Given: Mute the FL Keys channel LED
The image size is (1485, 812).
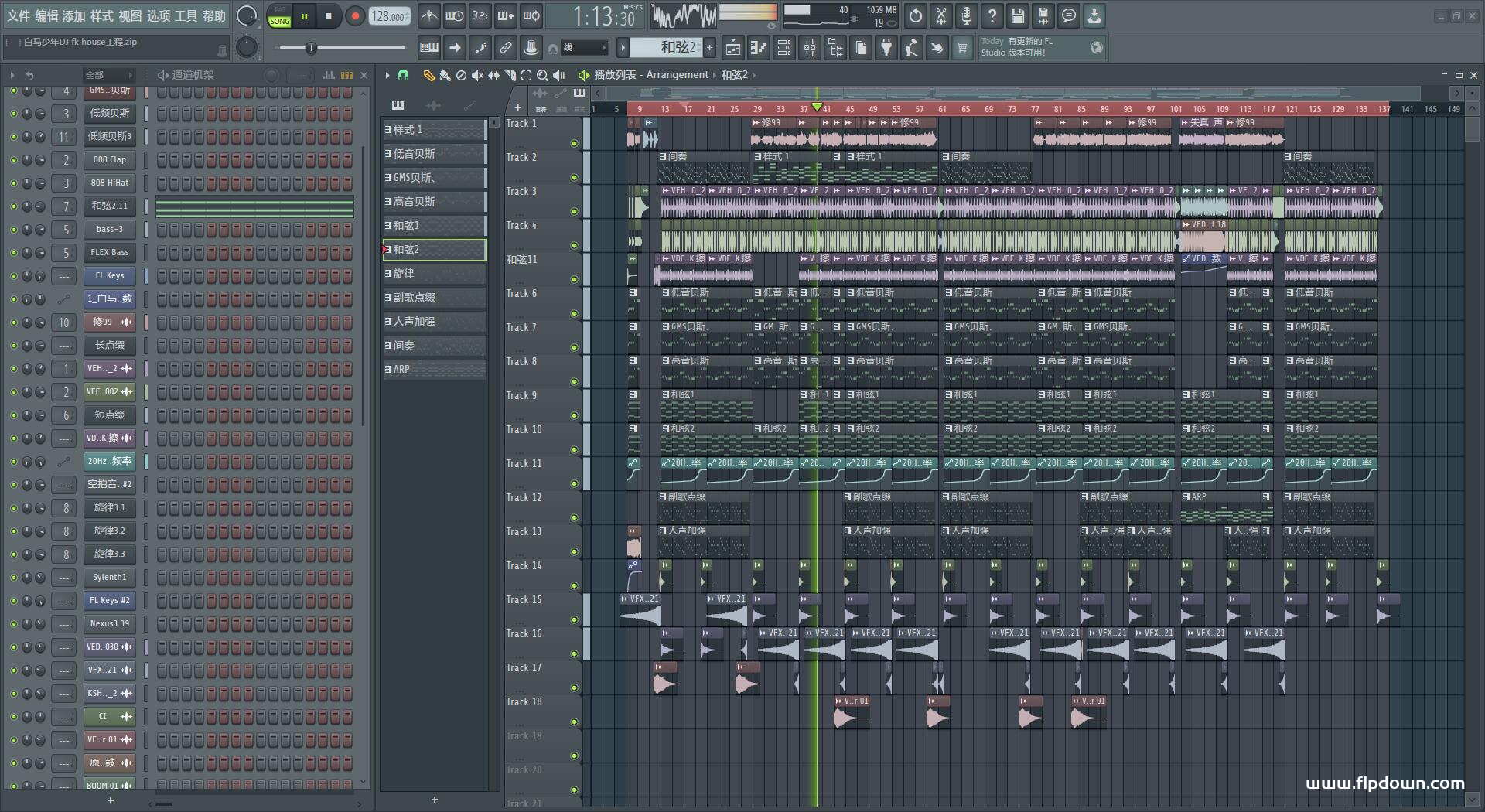Looking at the screenshot, I should coord(13,276).
